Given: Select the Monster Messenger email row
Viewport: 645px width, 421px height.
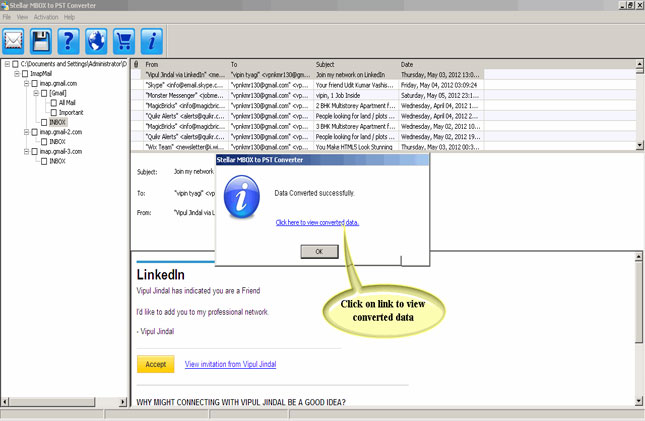Looking at the screenshot, I should [x=307, y=95].
